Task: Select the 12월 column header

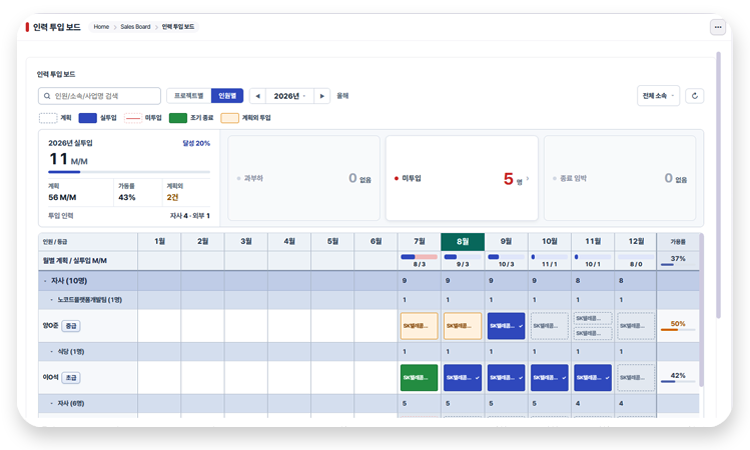Action: tap(636, 241)
